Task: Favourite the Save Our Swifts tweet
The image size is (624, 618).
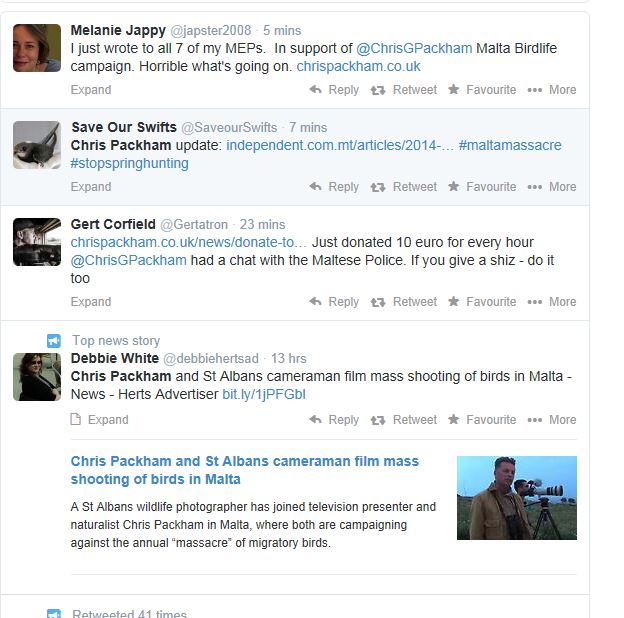Action: (x=481, y=187)
